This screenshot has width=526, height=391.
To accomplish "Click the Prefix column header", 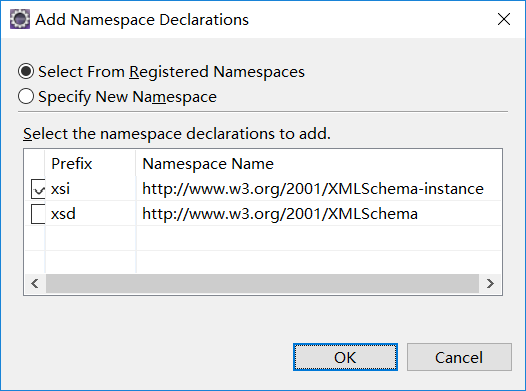I will (91, 164).
